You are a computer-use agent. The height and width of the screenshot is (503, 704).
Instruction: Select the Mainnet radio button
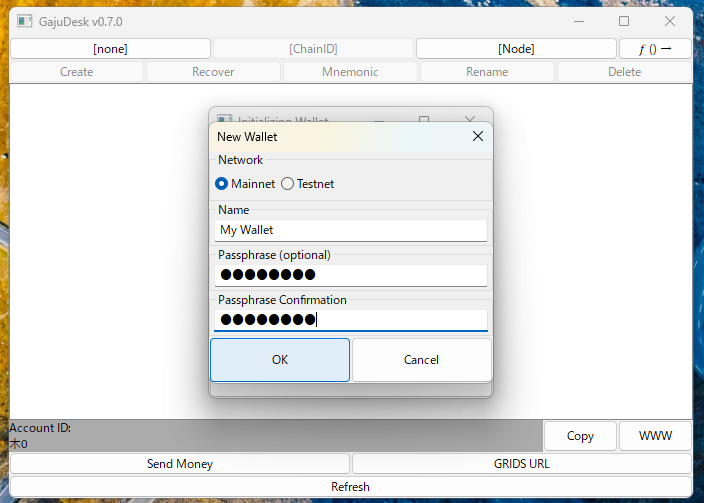222,184
